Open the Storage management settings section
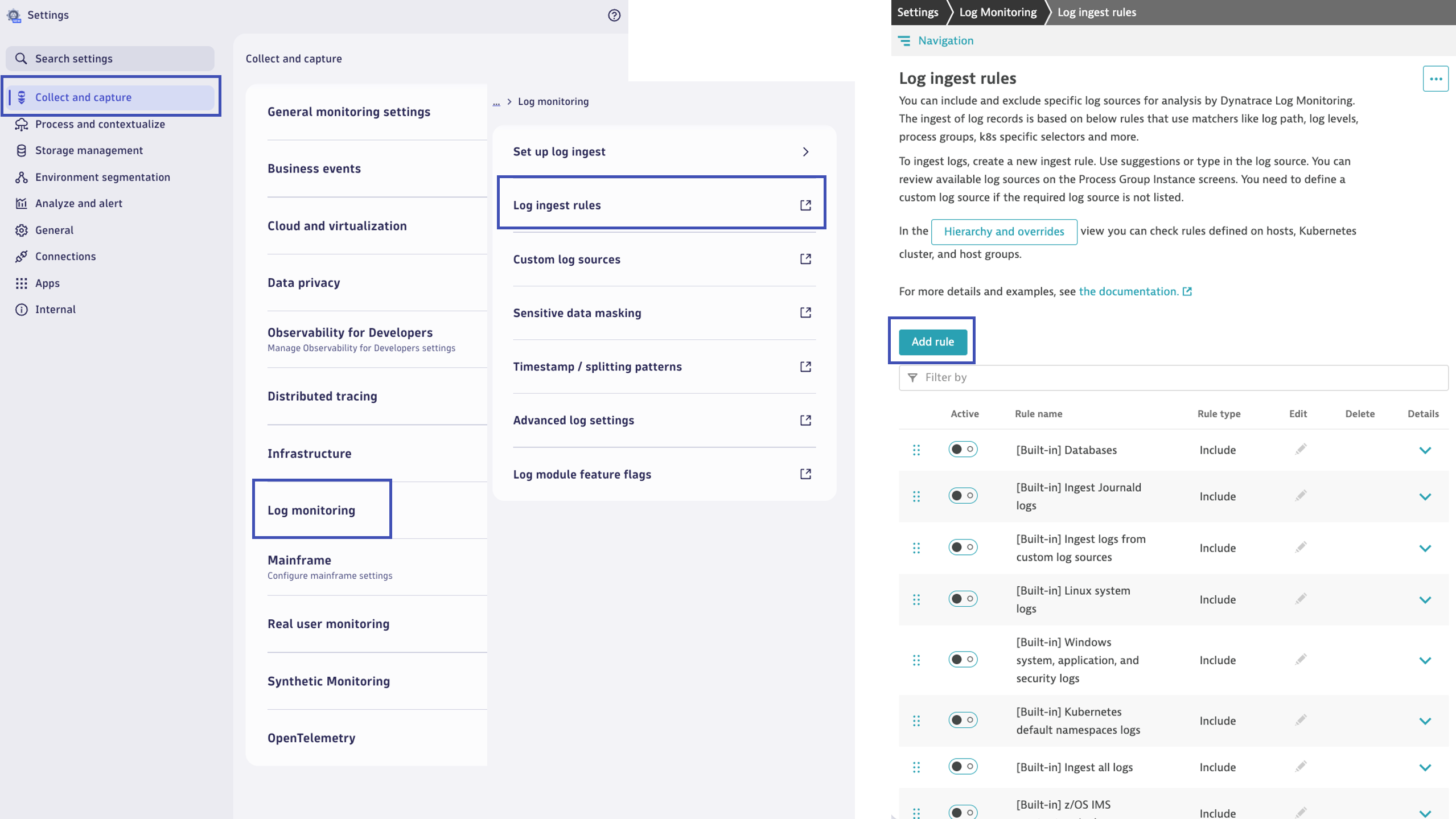Image resolution: width=1456 pixels, height=819 pixels. (88, 150)
